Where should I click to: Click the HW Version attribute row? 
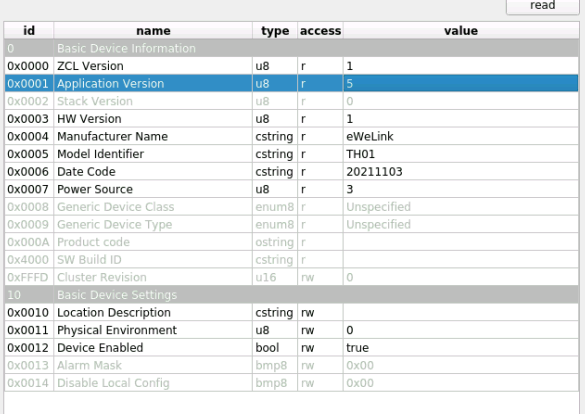(x=291, y=119)
